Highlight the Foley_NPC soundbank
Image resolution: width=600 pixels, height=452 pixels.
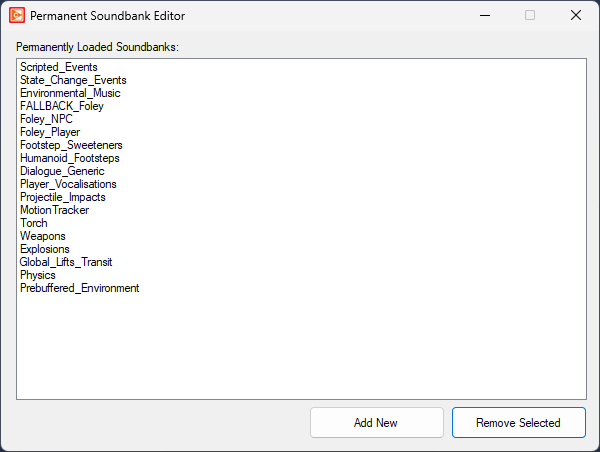click(x=47, y=119)
